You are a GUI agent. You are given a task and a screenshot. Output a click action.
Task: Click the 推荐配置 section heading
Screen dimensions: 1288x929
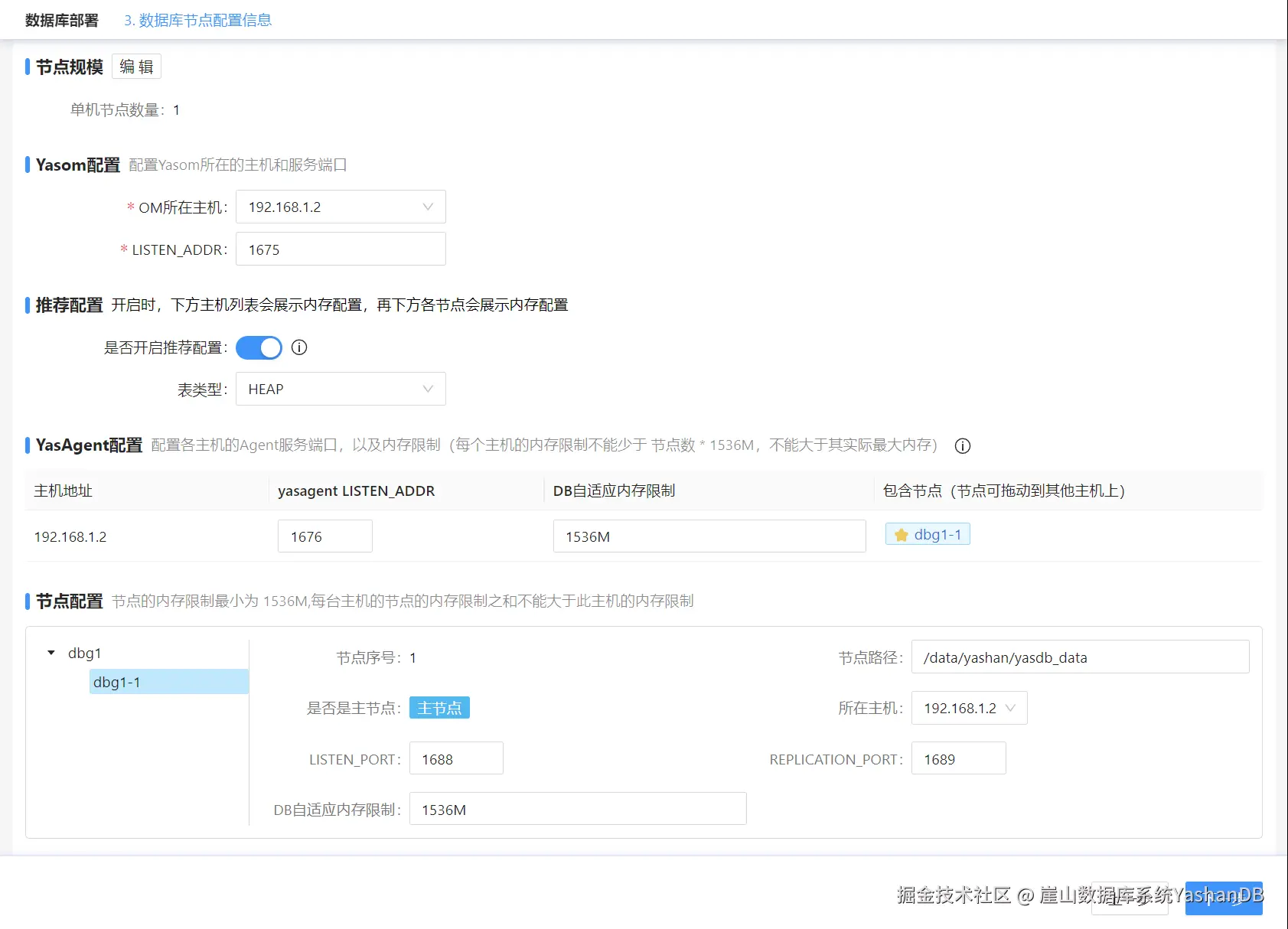click(69, 305)
